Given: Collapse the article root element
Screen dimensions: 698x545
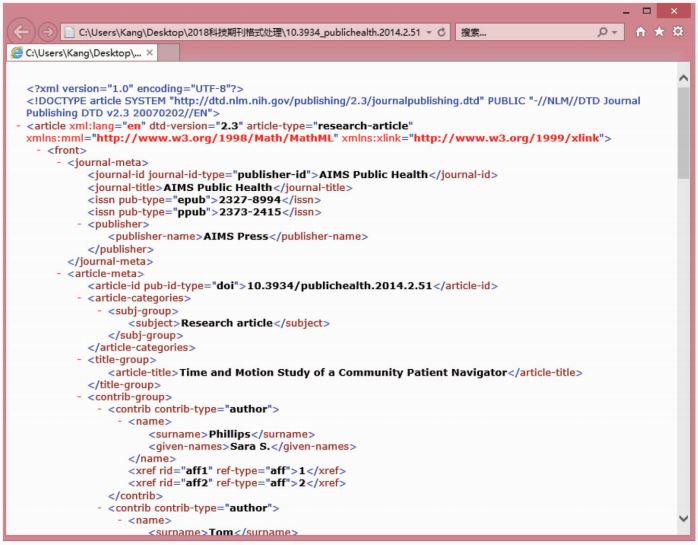Looking at the screenshot, I should (x=19, y=126).
